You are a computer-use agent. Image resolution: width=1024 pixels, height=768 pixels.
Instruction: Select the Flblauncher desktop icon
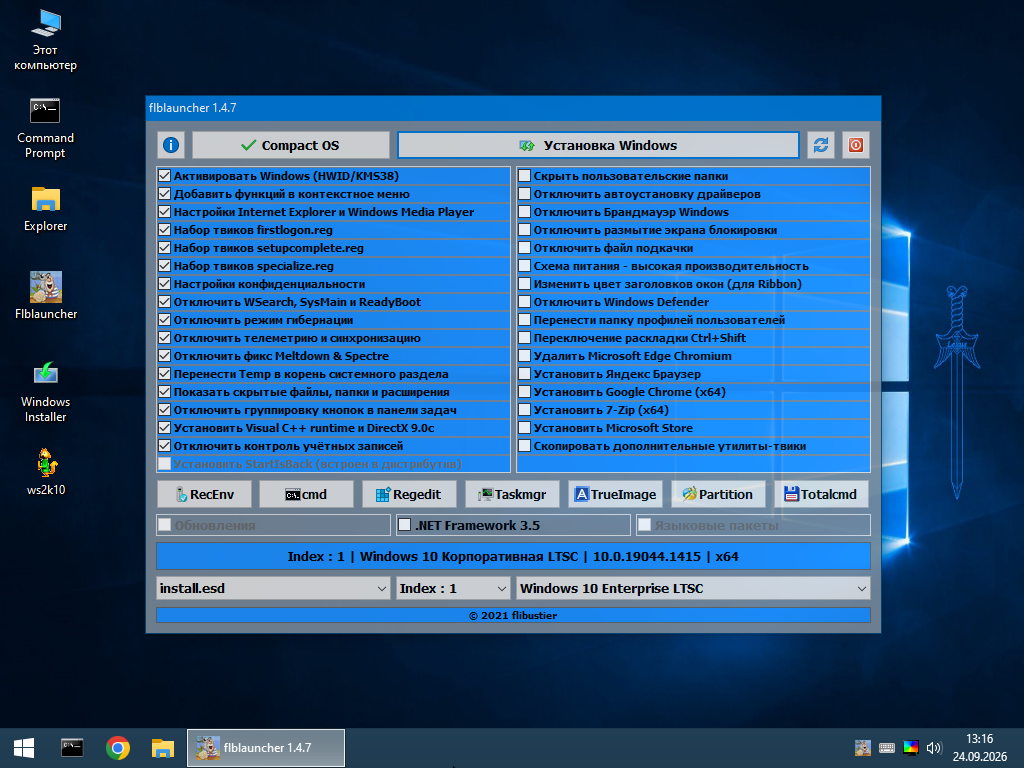(46, 296)
